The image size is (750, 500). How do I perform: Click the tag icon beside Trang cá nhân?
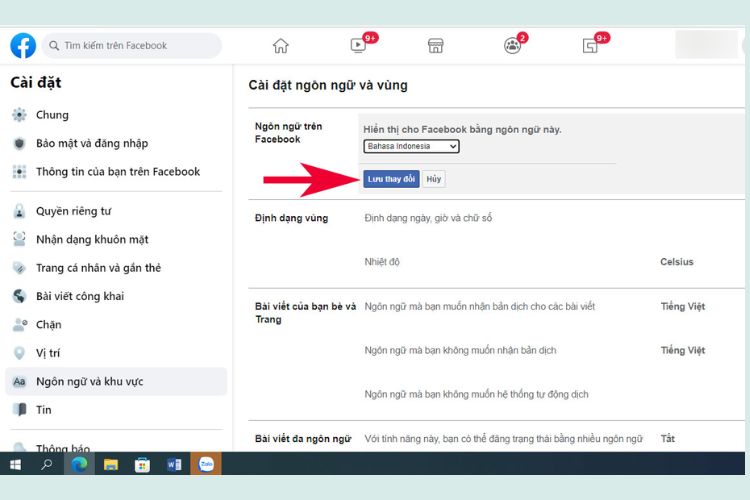[19, 268]
